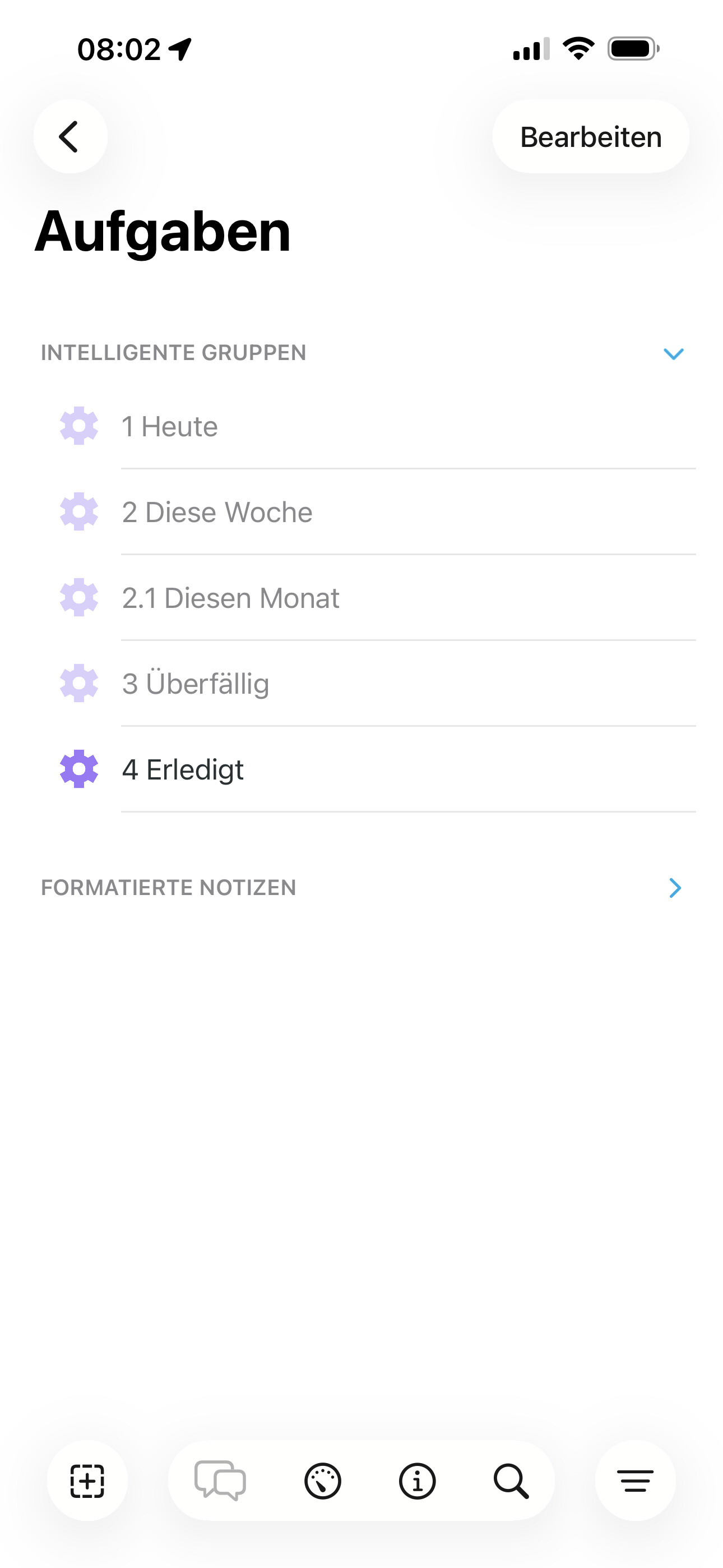723x1568 pixels.
Task: Tap the gear icon beside 4 Erledigt
Action: [79, 769]
